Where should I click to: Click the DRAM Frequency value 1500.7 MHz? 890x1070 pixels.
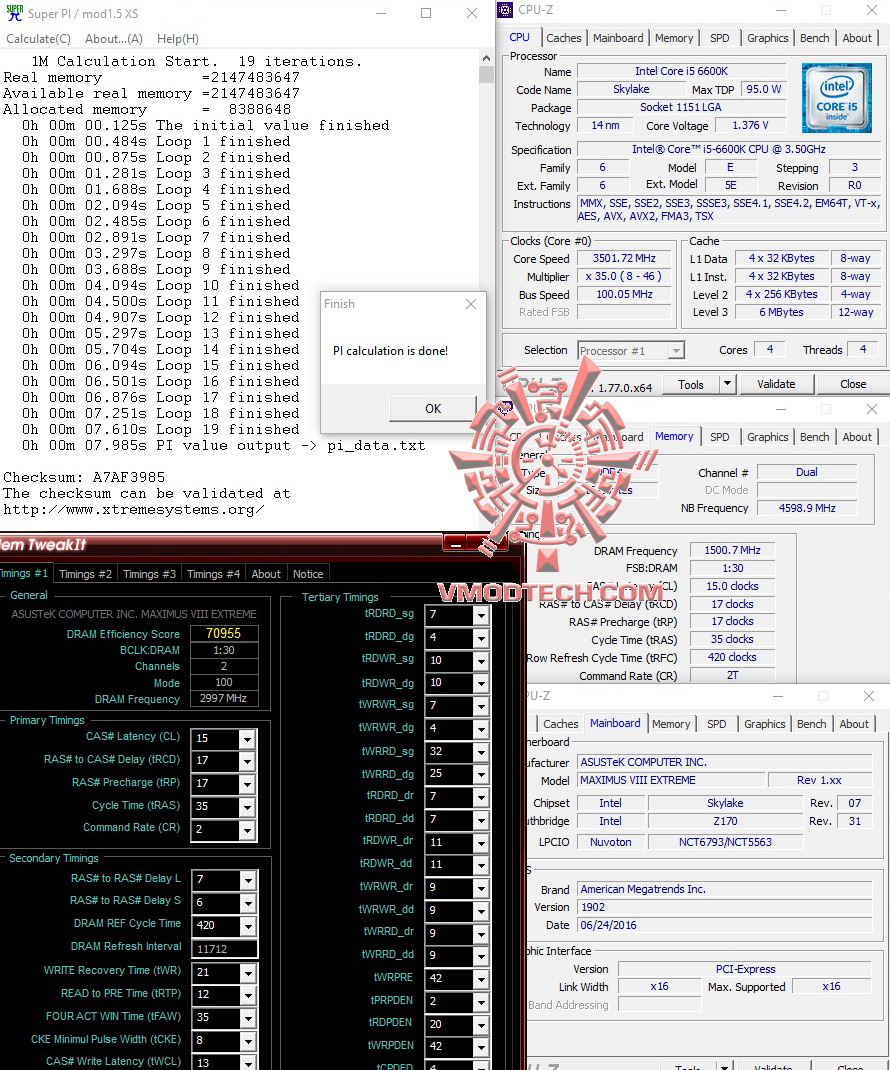(732, 550)
